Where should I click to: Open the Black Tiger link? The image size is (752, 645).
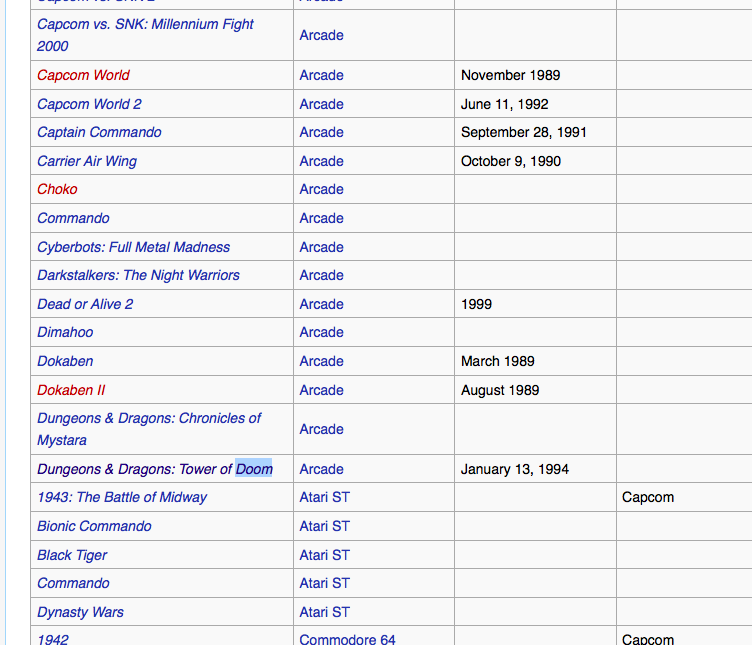click(x=72, y=555)
